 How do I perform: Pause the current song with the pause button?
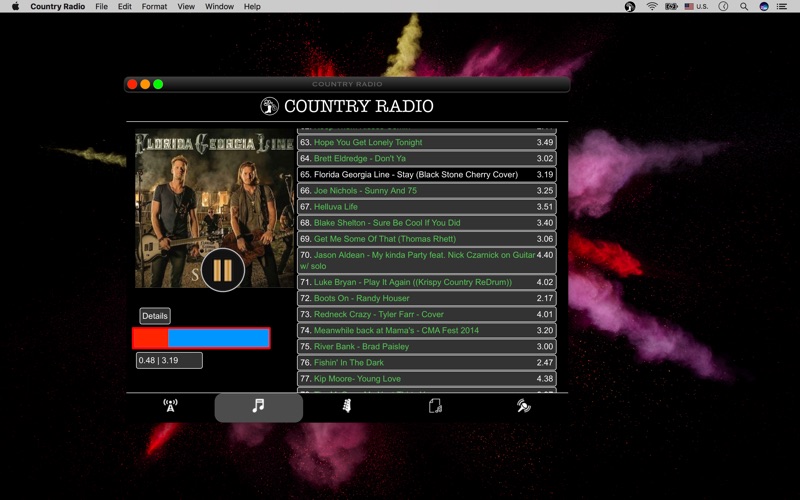[223, 270]
